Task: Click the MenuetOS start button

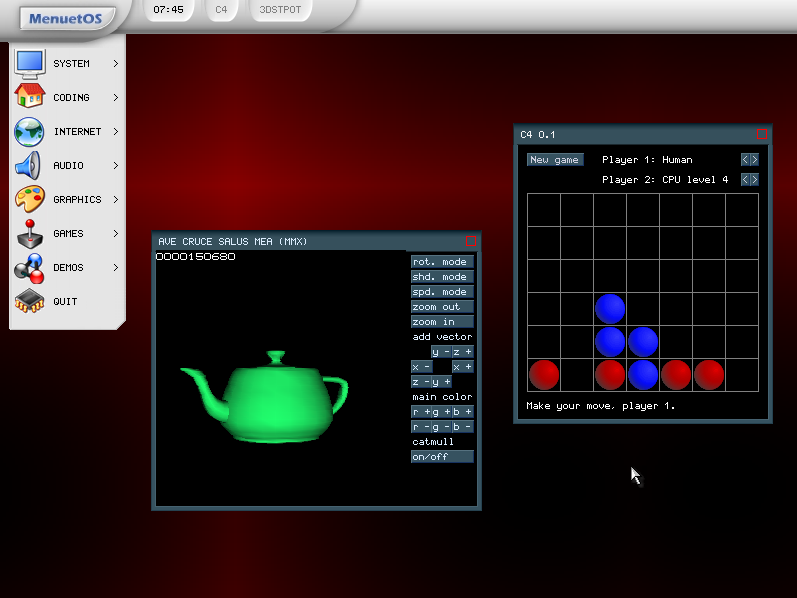Action: click(66, 19)
